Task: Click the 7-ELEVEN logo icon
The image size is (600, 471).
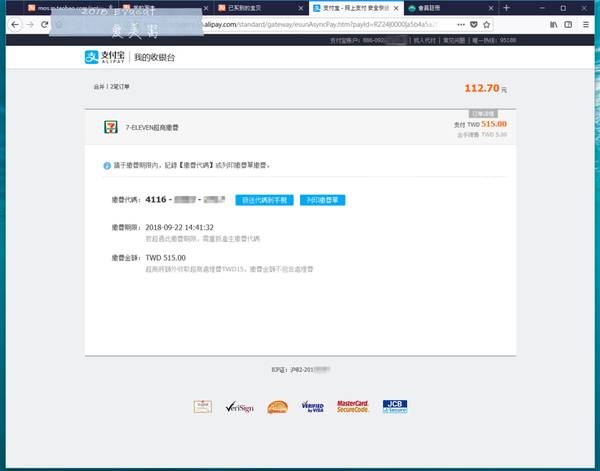Action: click(x=111, y=127)
